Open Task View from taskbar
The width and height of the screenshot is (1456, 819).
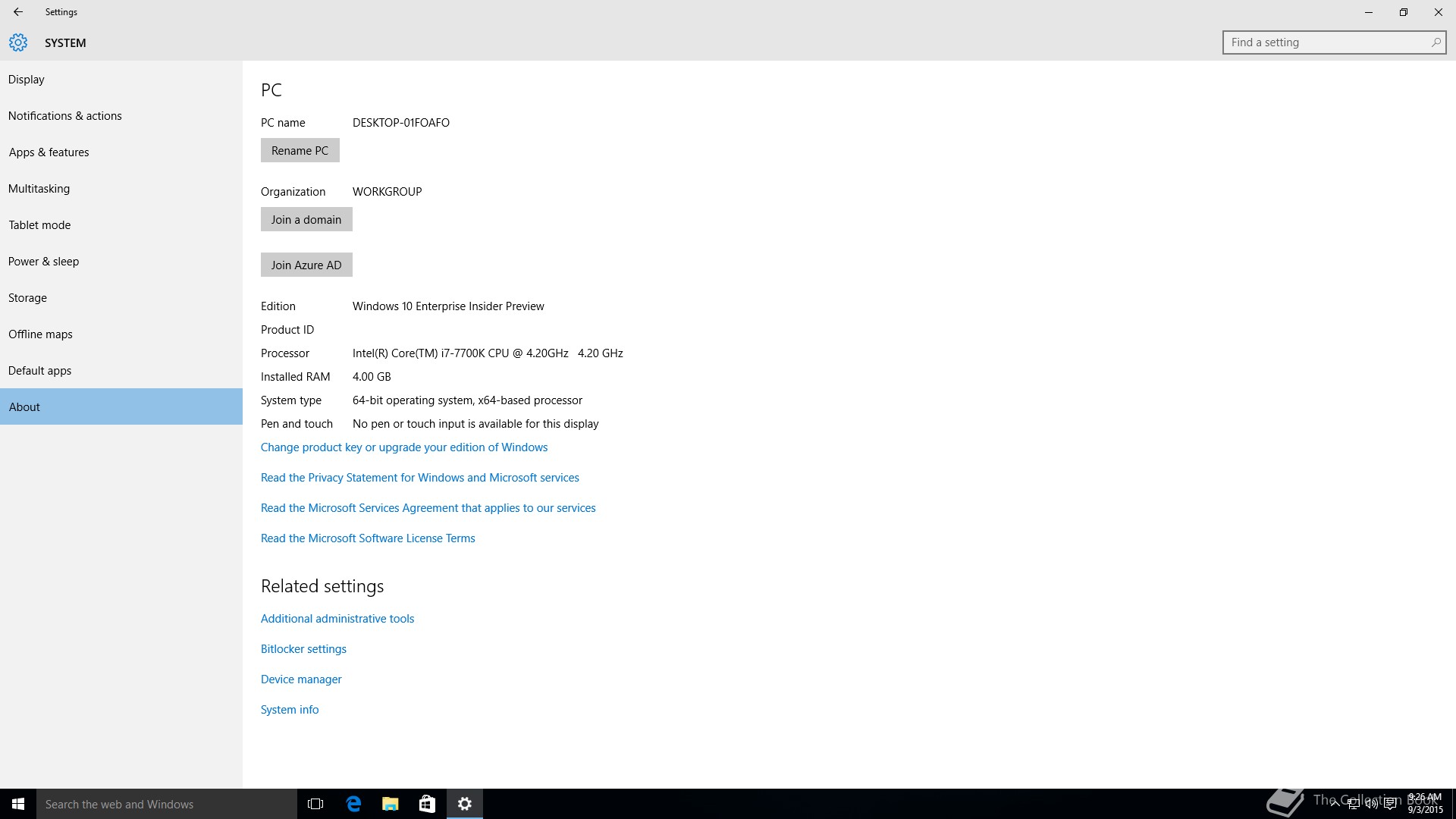[315, 804]
